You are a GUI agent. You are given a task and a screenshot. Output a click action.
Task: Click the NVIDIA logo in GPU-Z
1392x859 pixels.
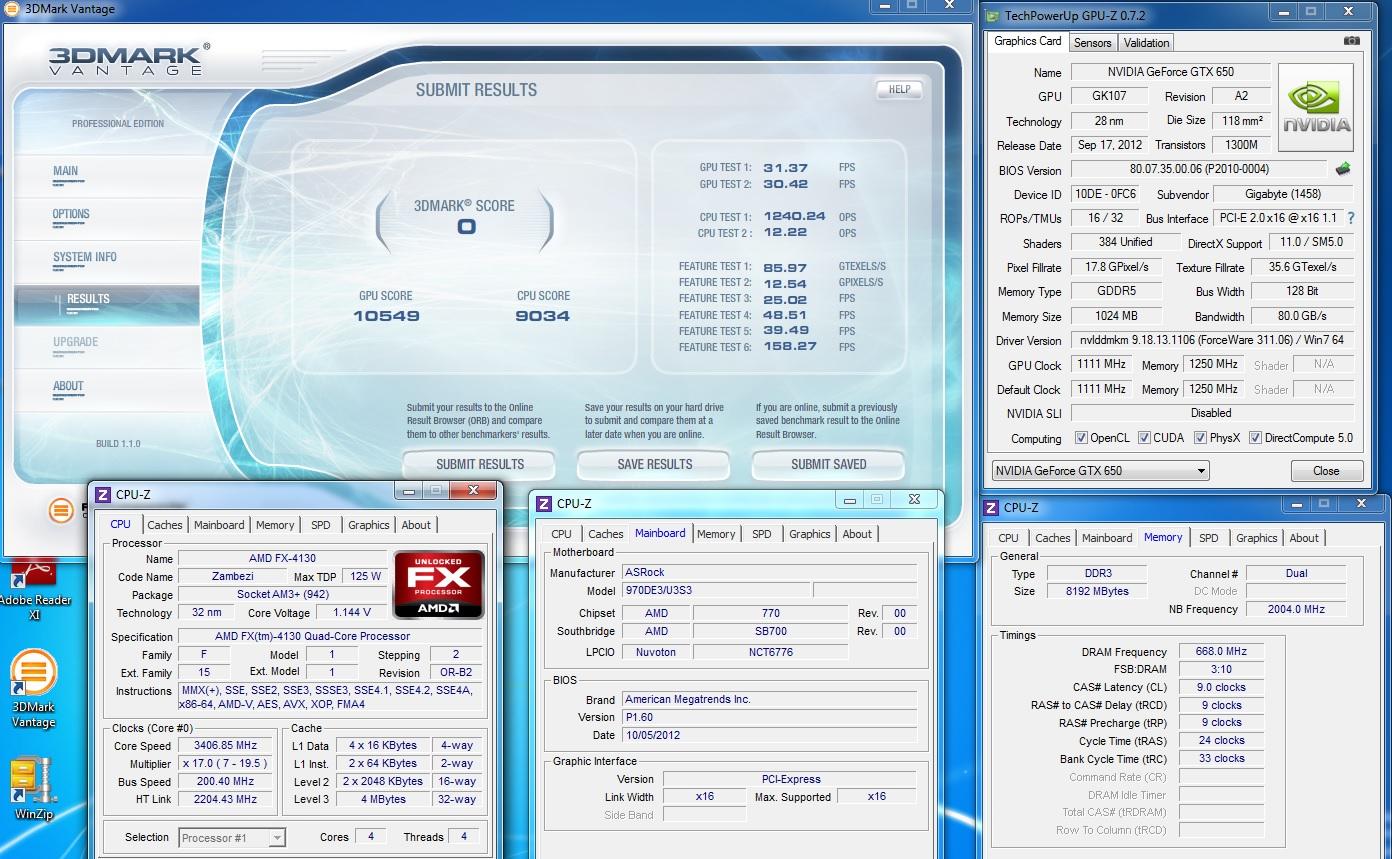(1316, 107)
